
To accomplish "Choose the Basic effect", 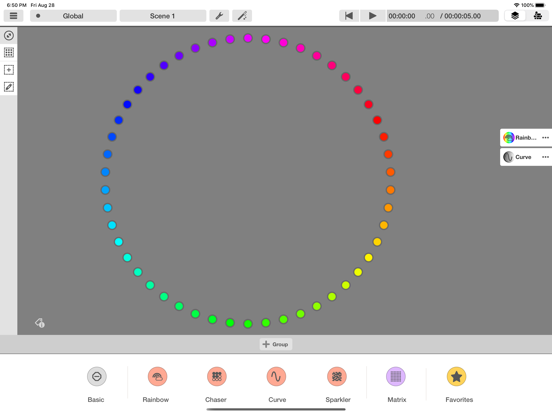I will click(96, 377).
